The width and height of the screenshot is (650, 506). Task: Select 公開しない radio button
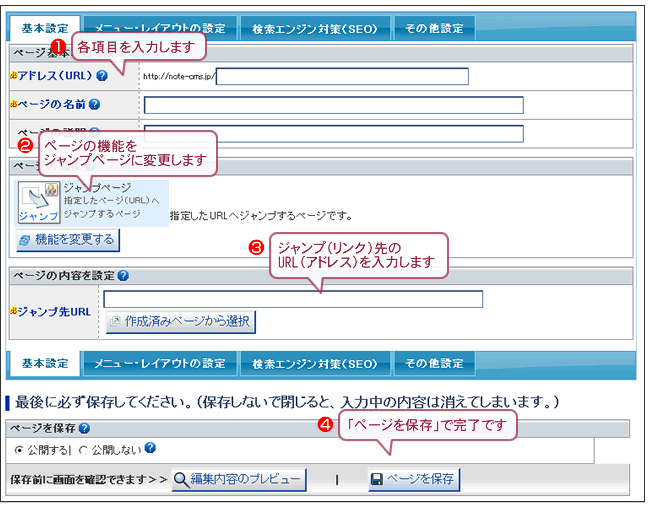click(x=83, y=450)
